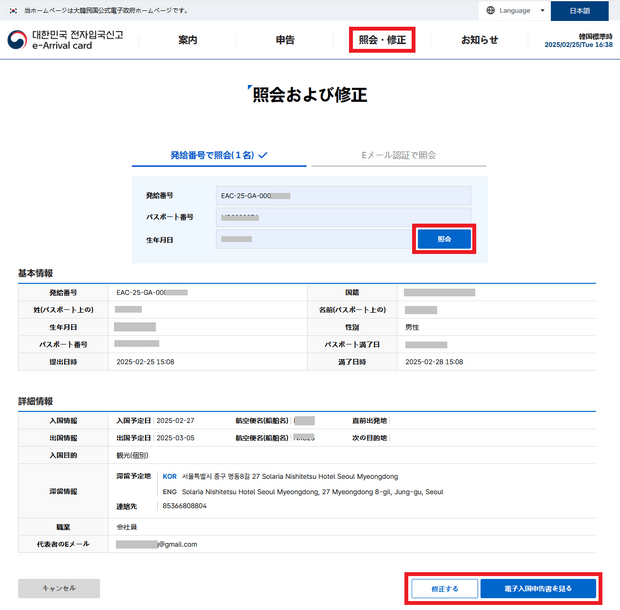Click the English hotel address line
Viewport: 620px width, 610px height.
(312, 492)
